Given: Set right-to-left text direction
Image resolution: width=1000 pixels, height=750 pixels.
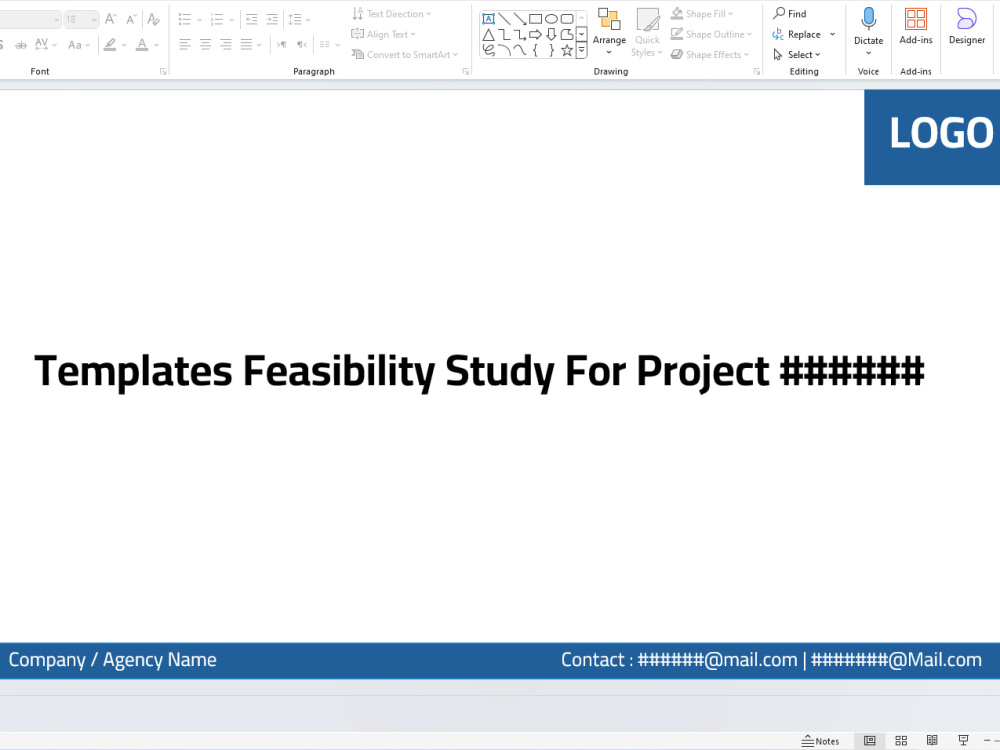Looking at the screenshot, I should click(302, 45).
